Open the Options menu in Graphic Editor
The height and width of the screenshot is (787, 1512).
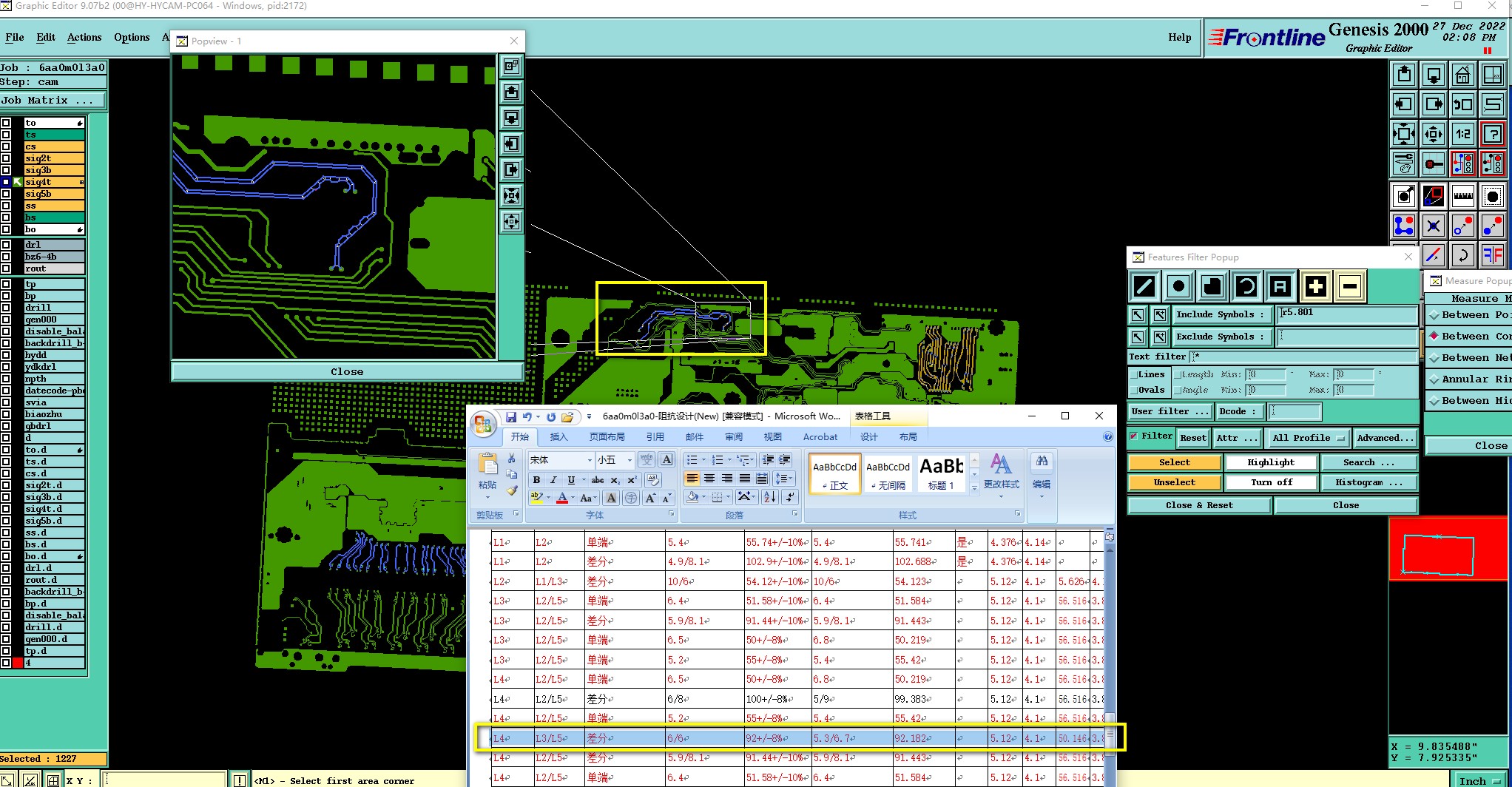tap(132, 37)
